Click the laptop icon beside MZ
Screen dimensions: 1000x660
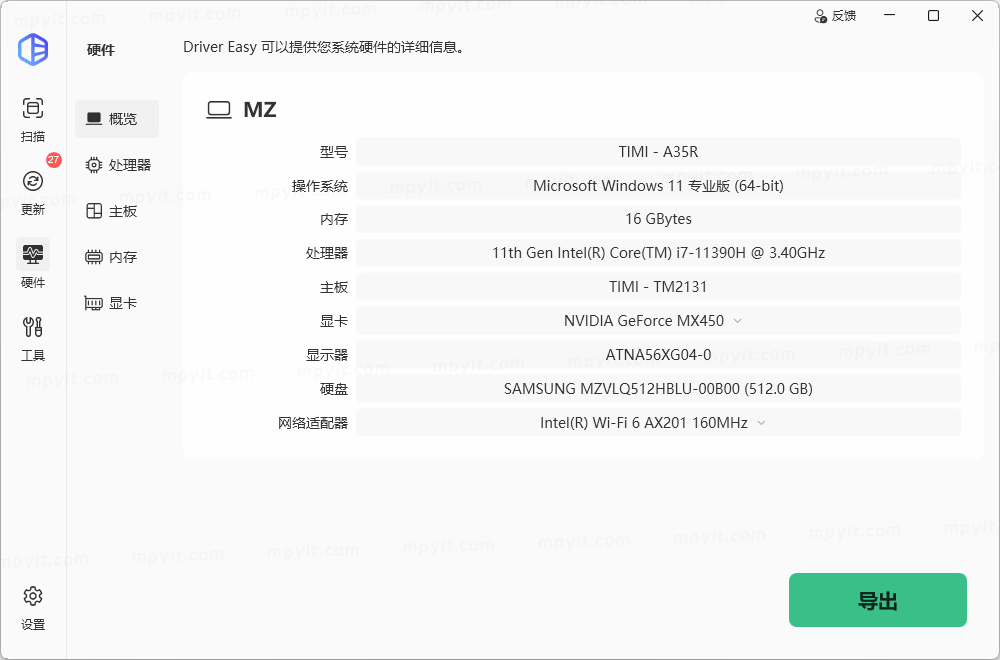coord(219,110)
